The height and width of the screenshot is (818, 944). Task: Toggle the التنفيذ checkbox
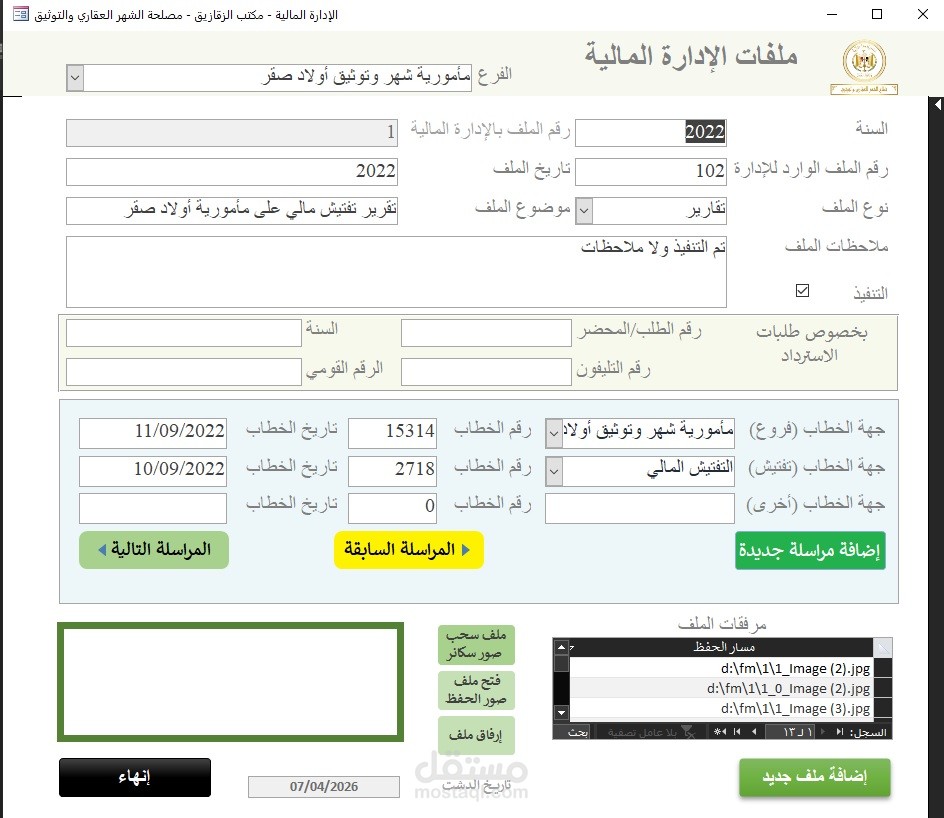(802, 291)
